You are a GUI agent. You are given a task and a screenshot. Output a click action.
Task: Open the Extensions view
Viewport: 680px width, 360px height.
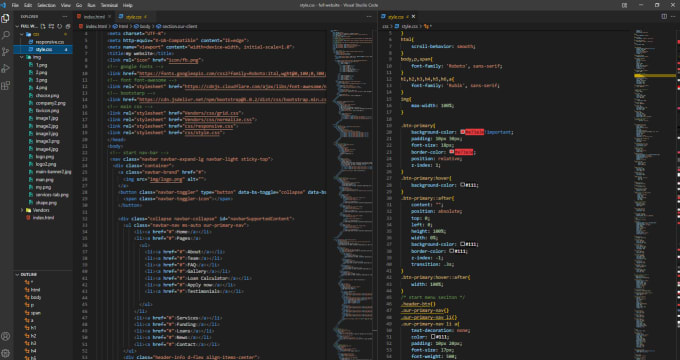(x=6, y=85)
